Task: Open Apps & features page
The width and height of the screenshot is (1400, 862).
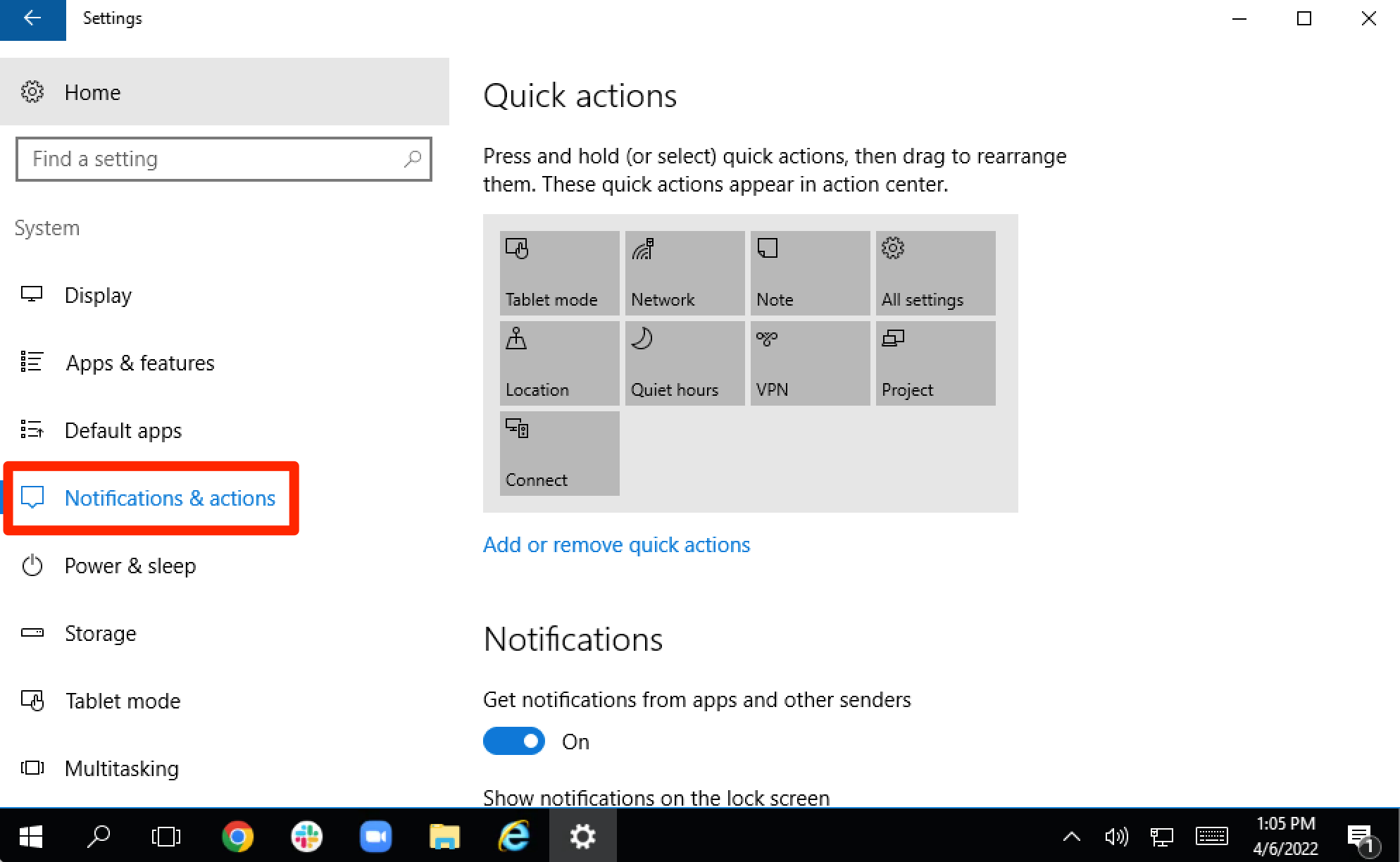Action: [x=224, y=363]
